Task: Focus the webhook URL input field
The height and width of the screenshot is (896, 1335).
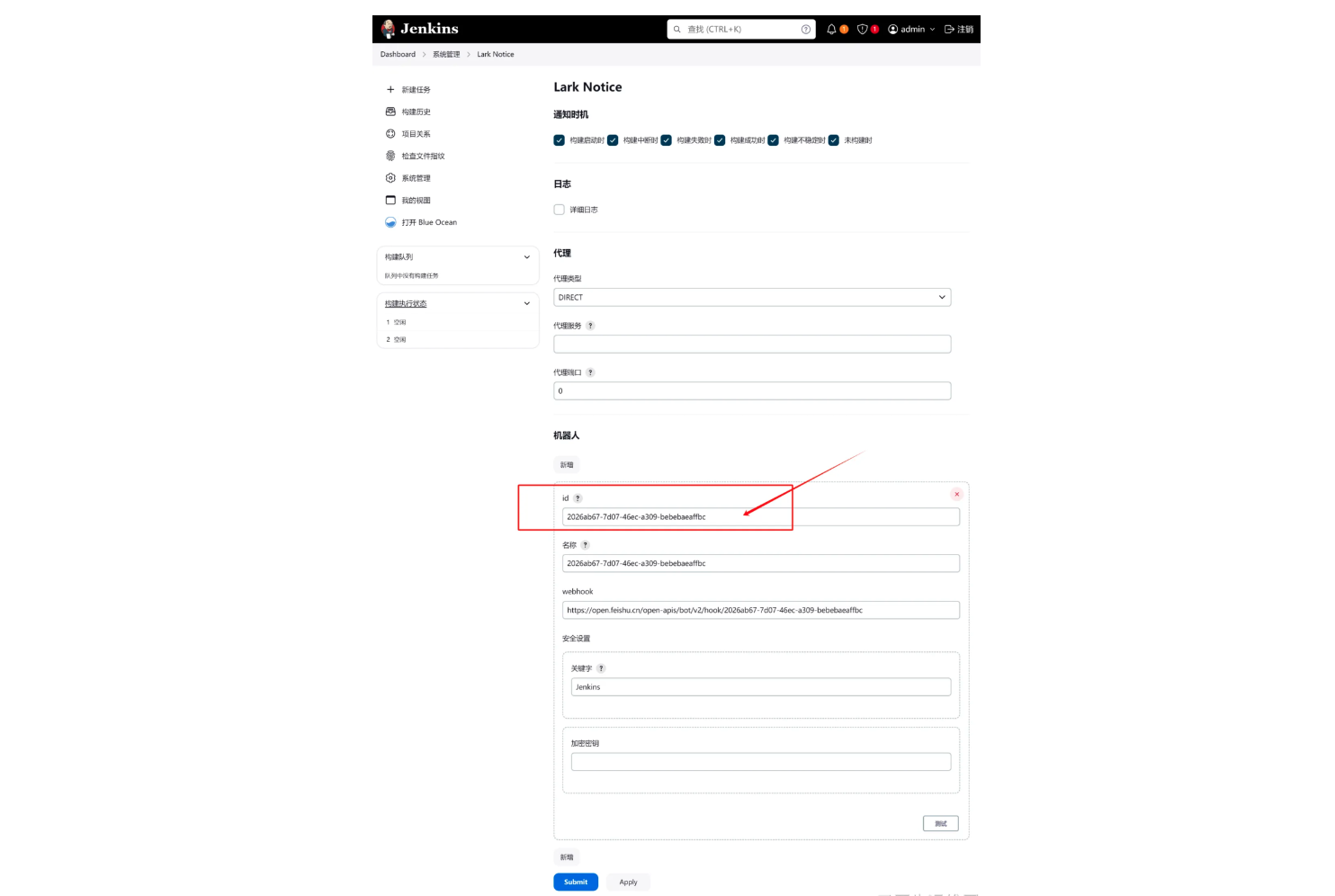Action: (761, 610)
